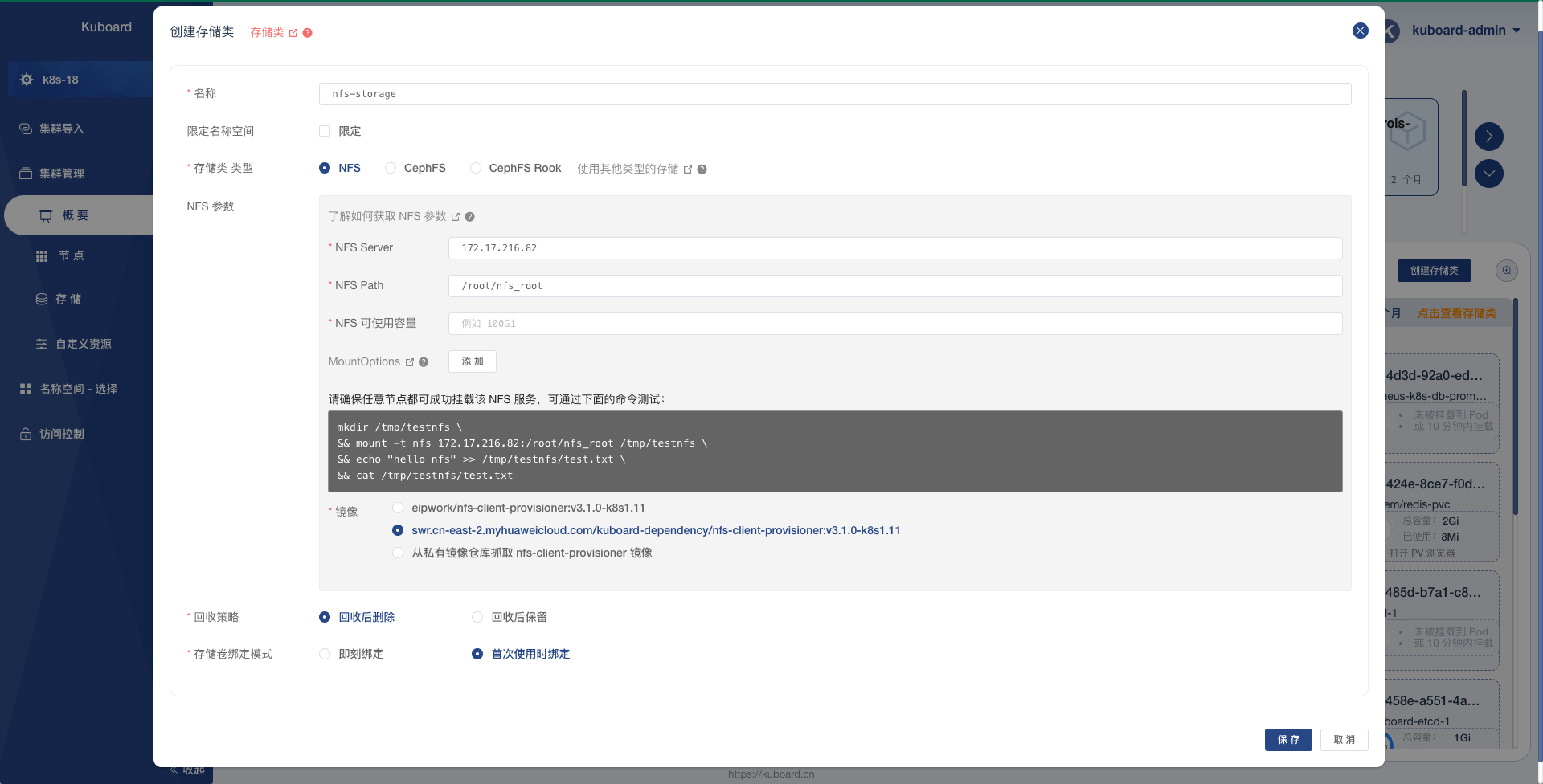The image size is (1543, 784).
Task: Select 从私有镜像仓库抓取 image radio option
Action: point(398,553)
